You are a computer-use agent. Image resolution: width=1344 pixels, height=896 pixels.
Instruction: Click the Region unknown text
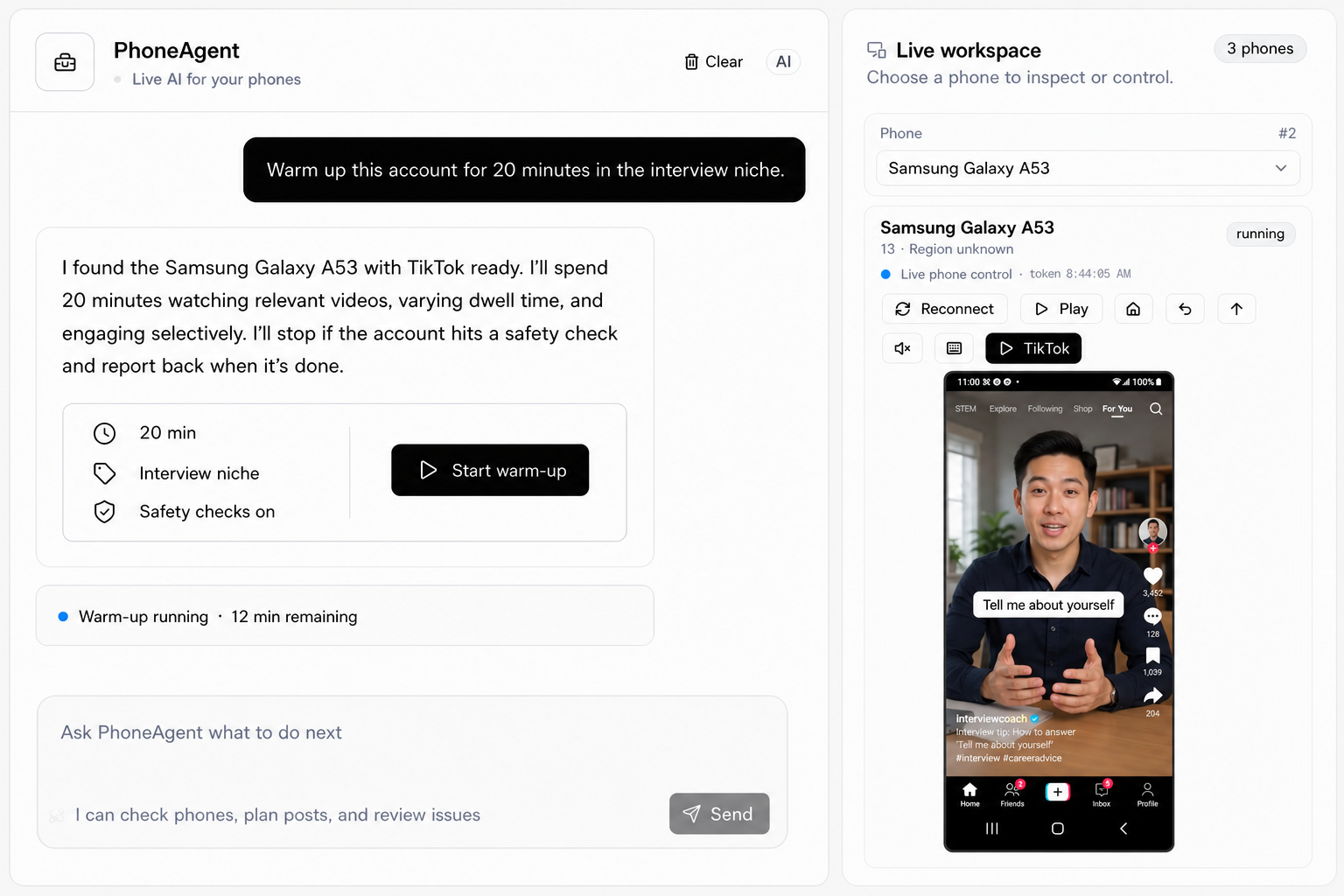coord(961,249)
